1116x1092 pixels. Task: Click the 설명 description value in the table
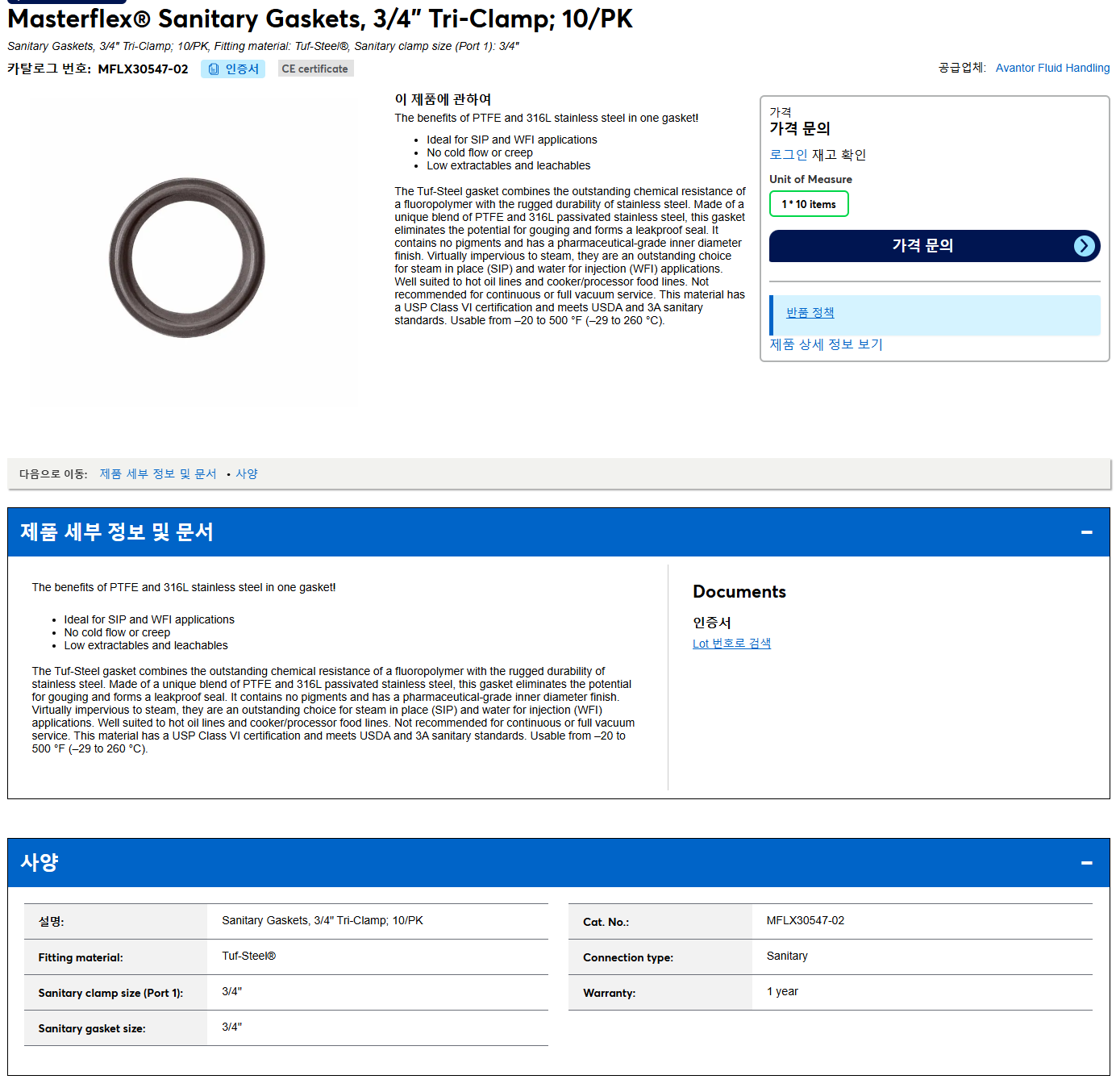323,921
